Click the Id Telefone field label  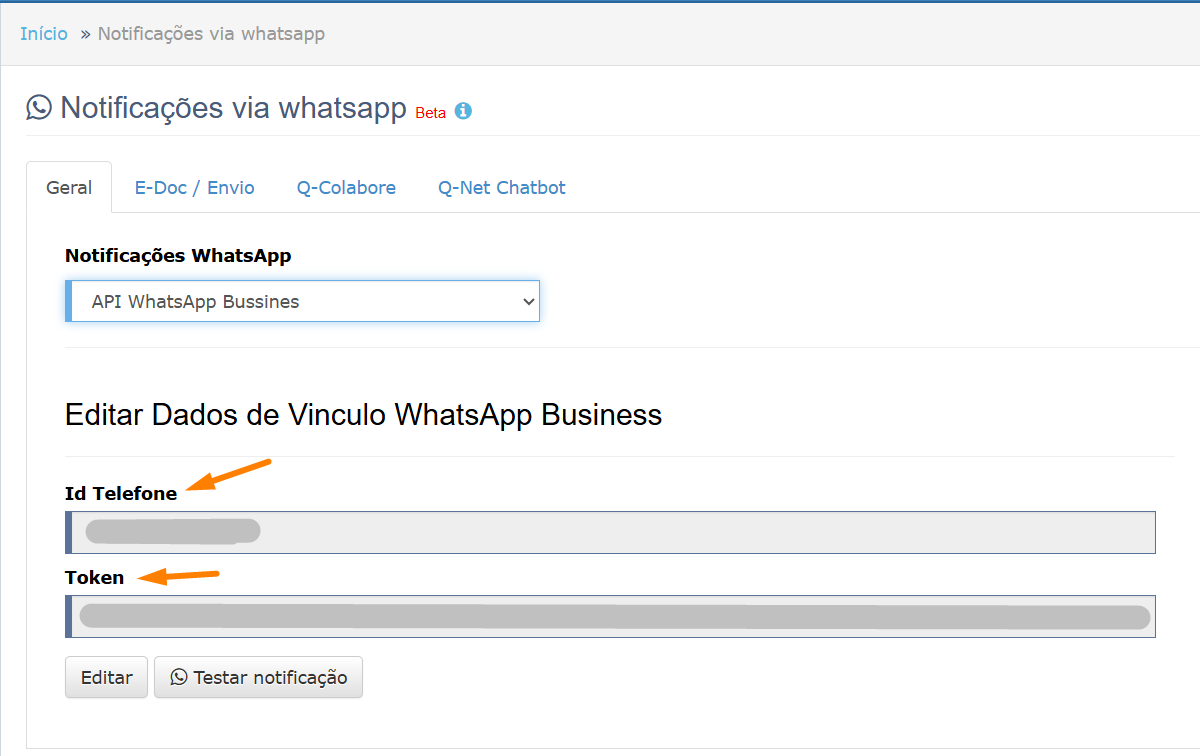tap(121, 493)
